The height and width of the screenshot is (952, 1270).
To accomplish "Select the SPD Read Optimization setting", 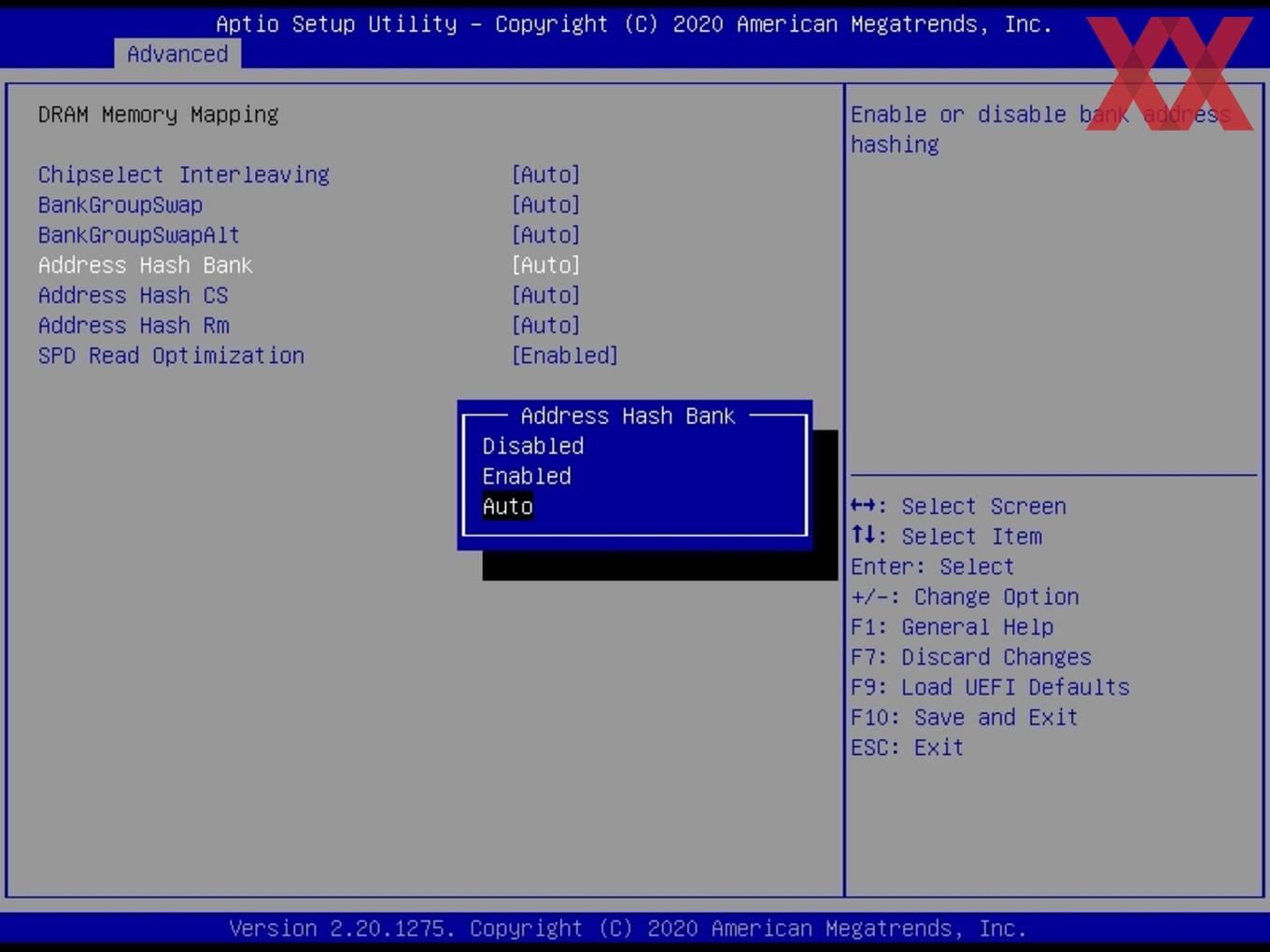I will pos(171,356).
